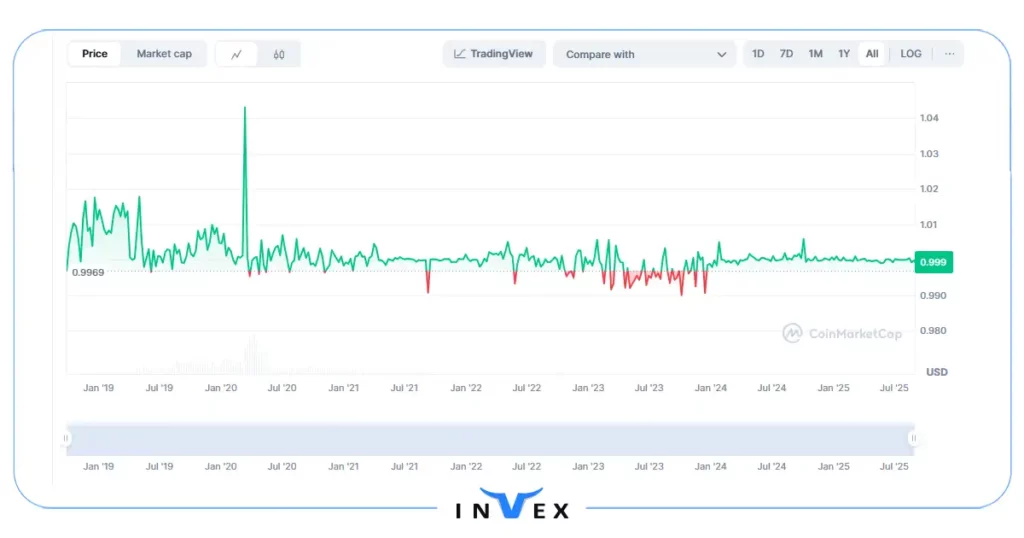Click the green 0.999 current price tag

[x=933, y=262]
